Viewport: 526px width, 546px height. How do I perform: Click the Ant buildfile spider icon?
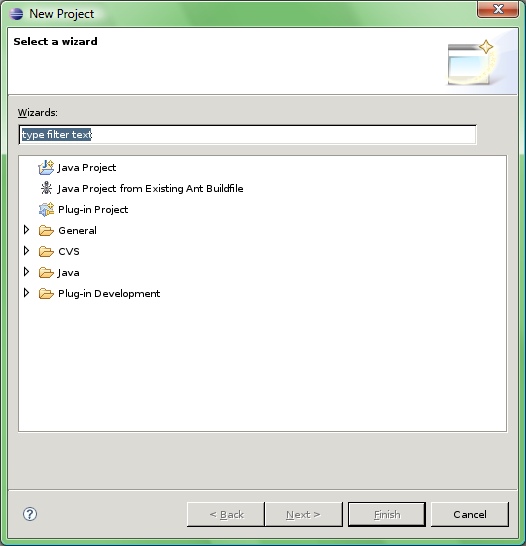(46, 188)
